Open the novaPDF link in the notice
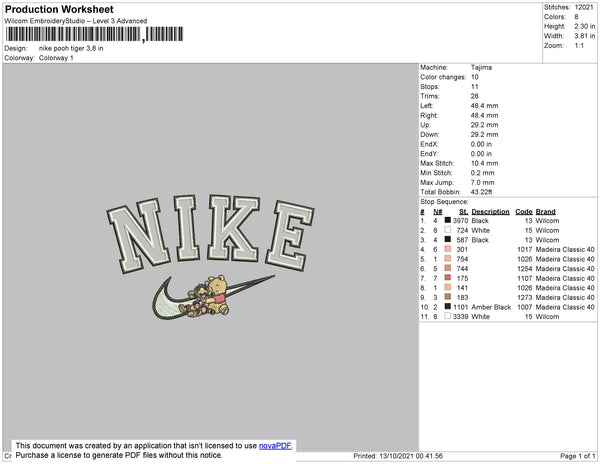 [x=275, y=446]
